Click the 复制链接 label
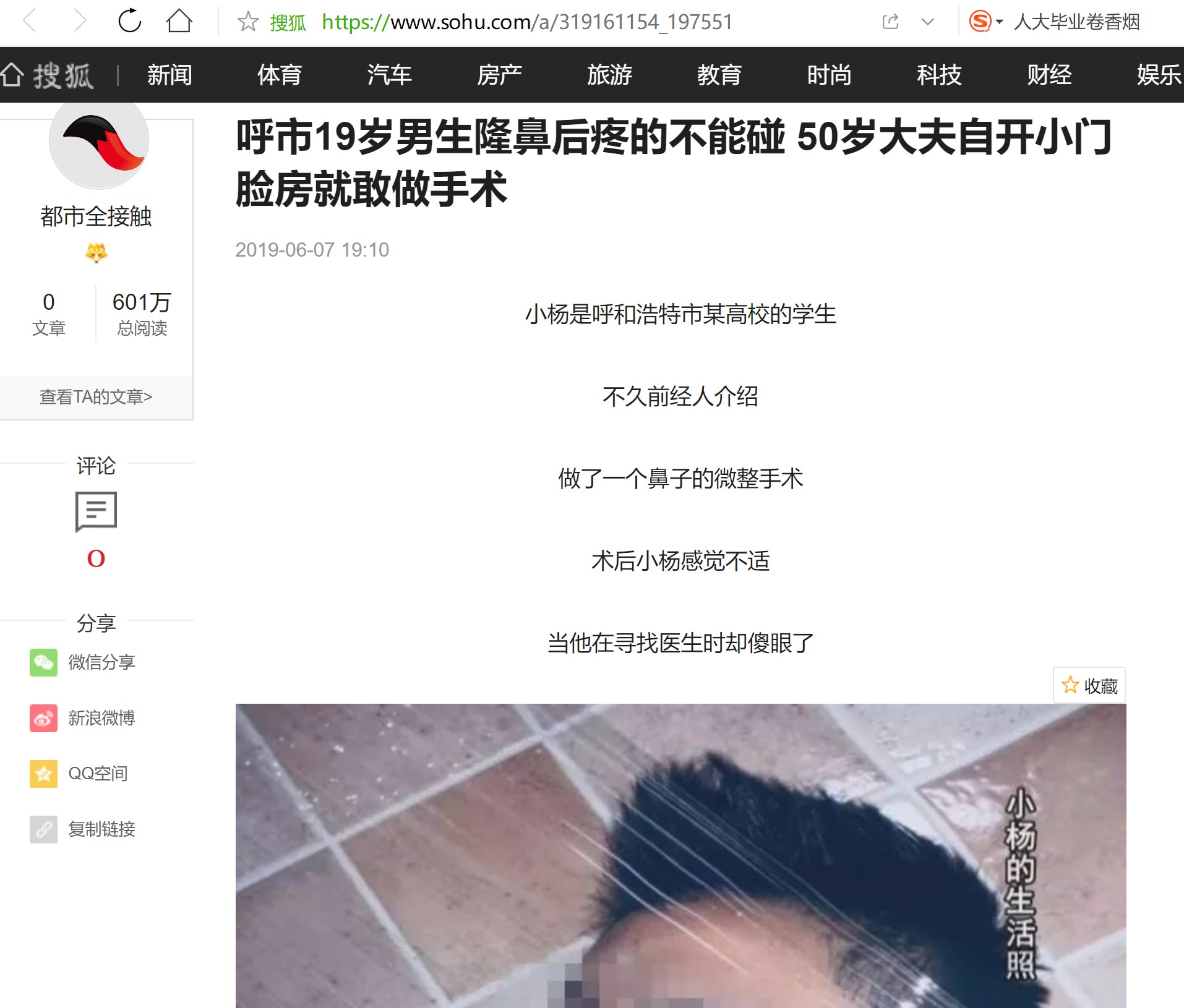 point(101,829)
